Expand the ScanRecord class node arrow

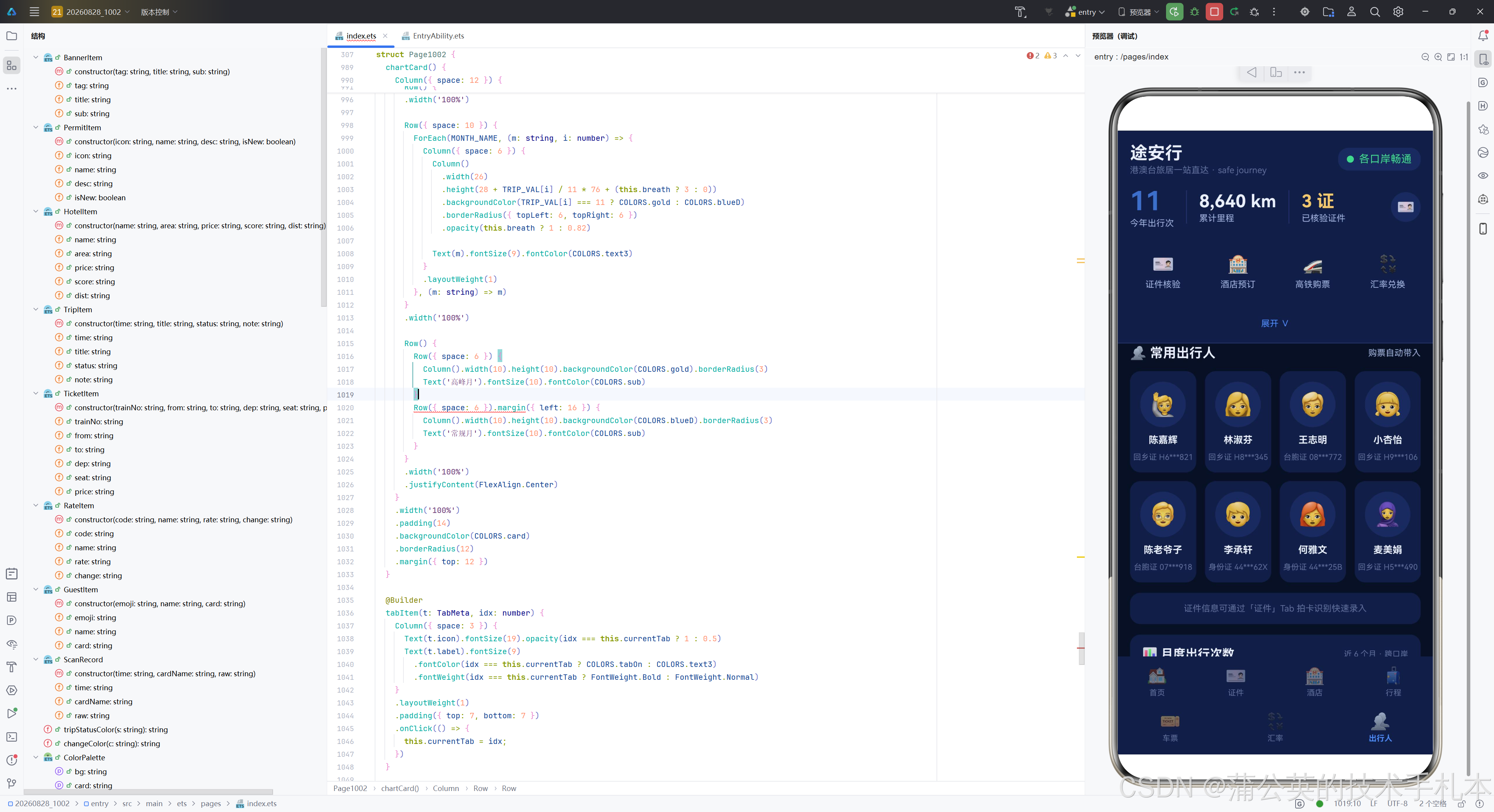[x=35, y=660]
